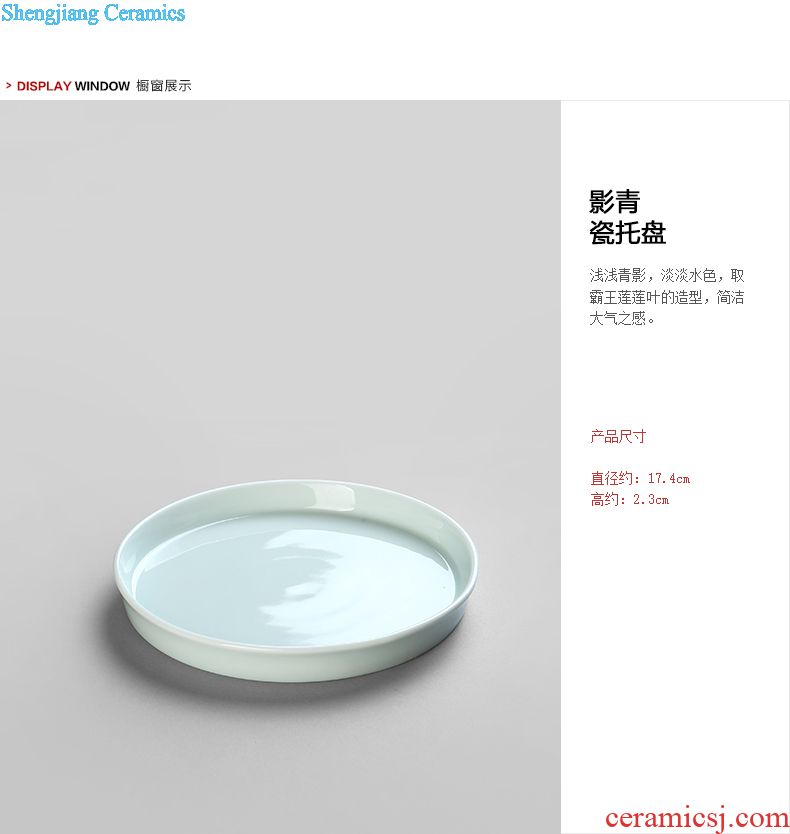This screenshot has width=790, height=834.
Task: Select the product description paragraph
Action: click(x=667, y=297)
